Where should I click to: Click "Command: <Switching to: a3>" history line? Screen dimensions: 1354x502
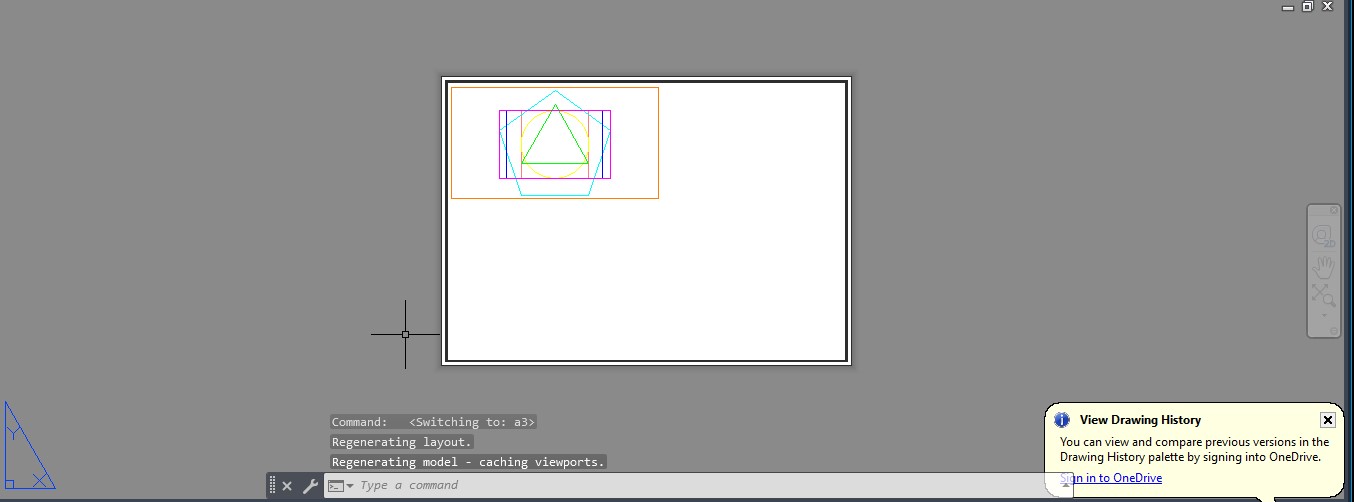pyautogui.click(x=434, y=422)
